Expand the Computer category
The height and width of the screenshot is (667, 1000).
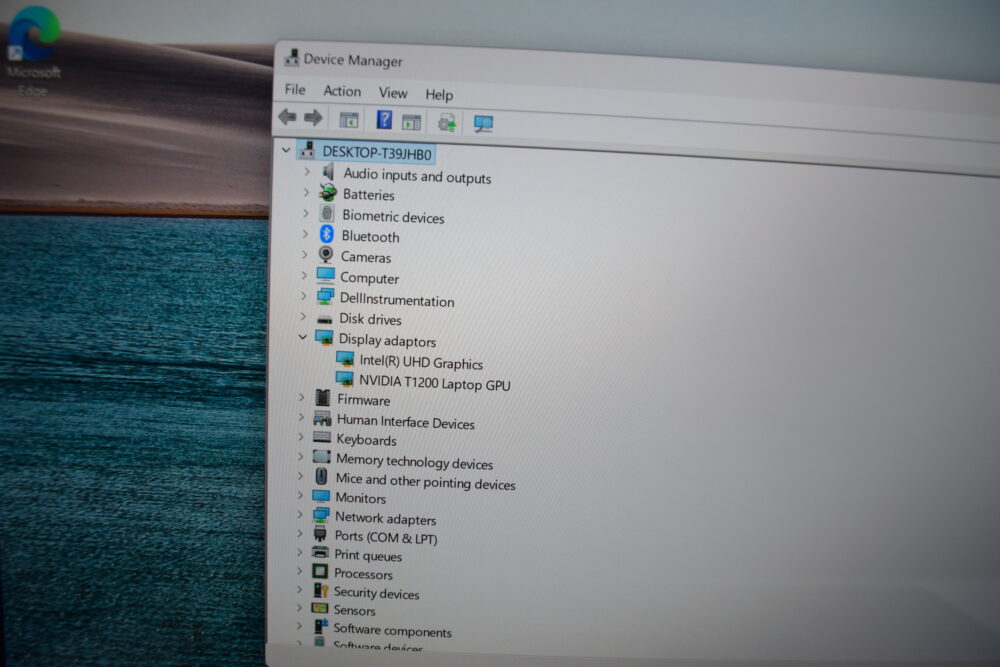304,275
